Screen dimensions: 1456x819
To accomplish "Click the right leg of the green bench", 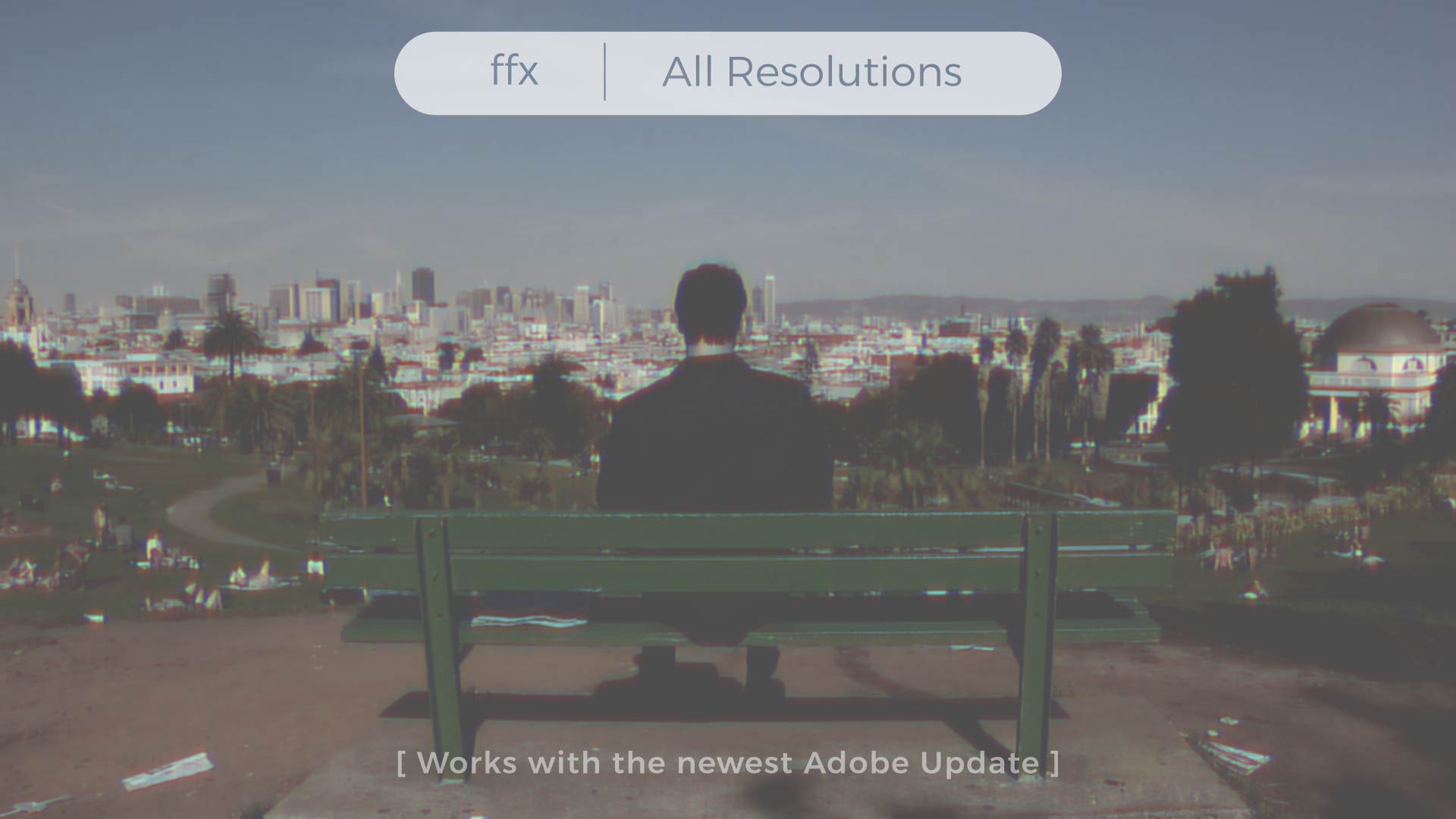I will click(x=1036, y=643).
